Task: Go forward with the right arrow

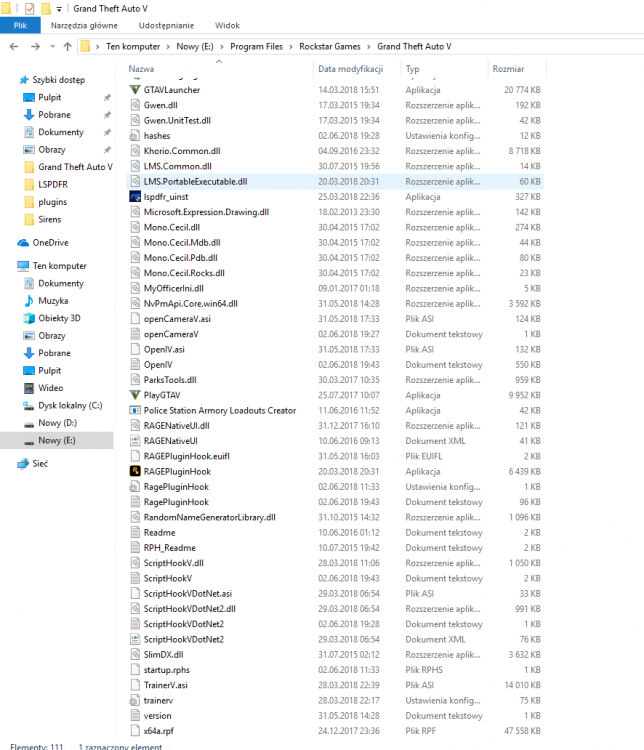Action: point(35,46)
